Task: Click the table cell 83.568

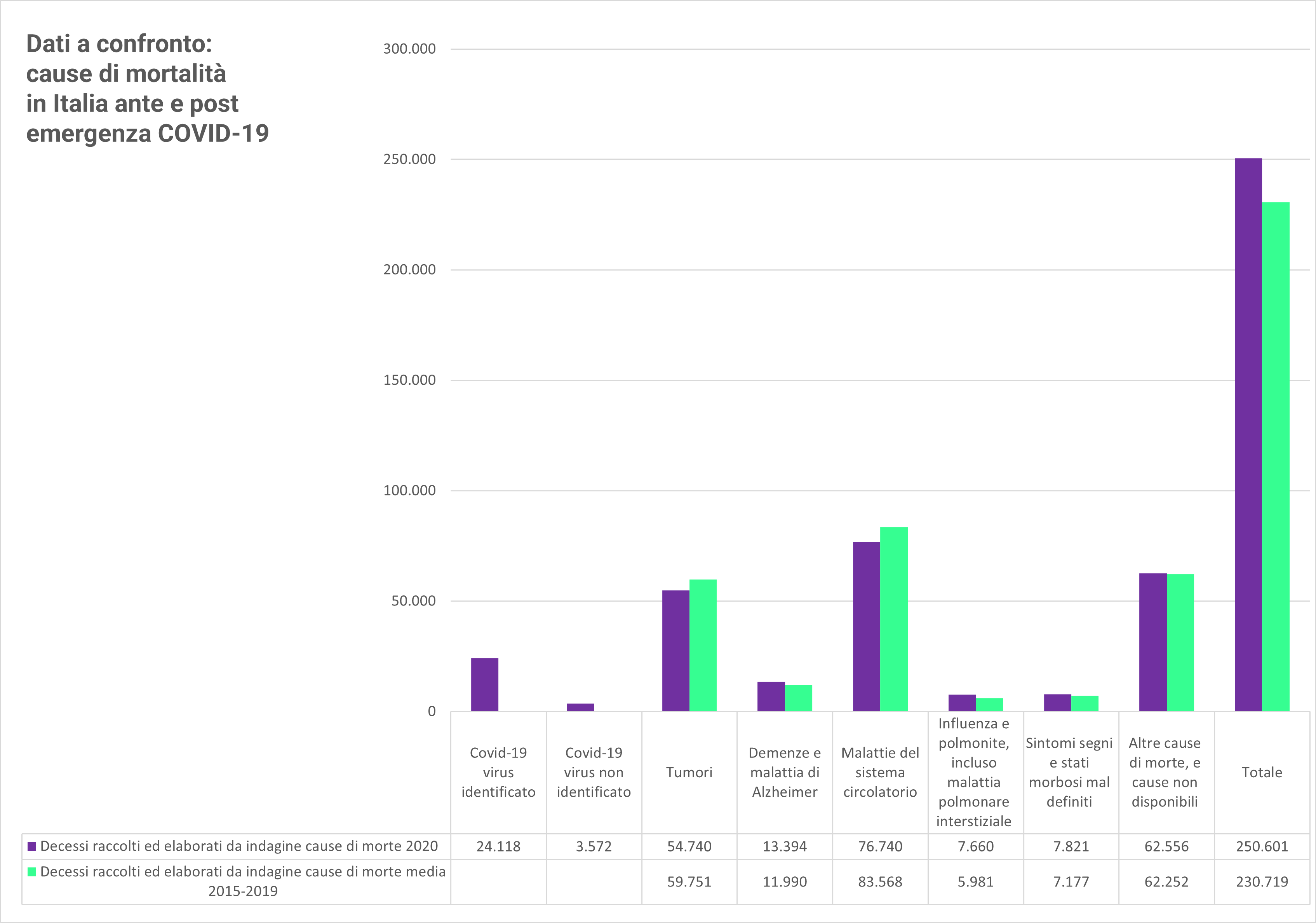Action: click(880, 882)
